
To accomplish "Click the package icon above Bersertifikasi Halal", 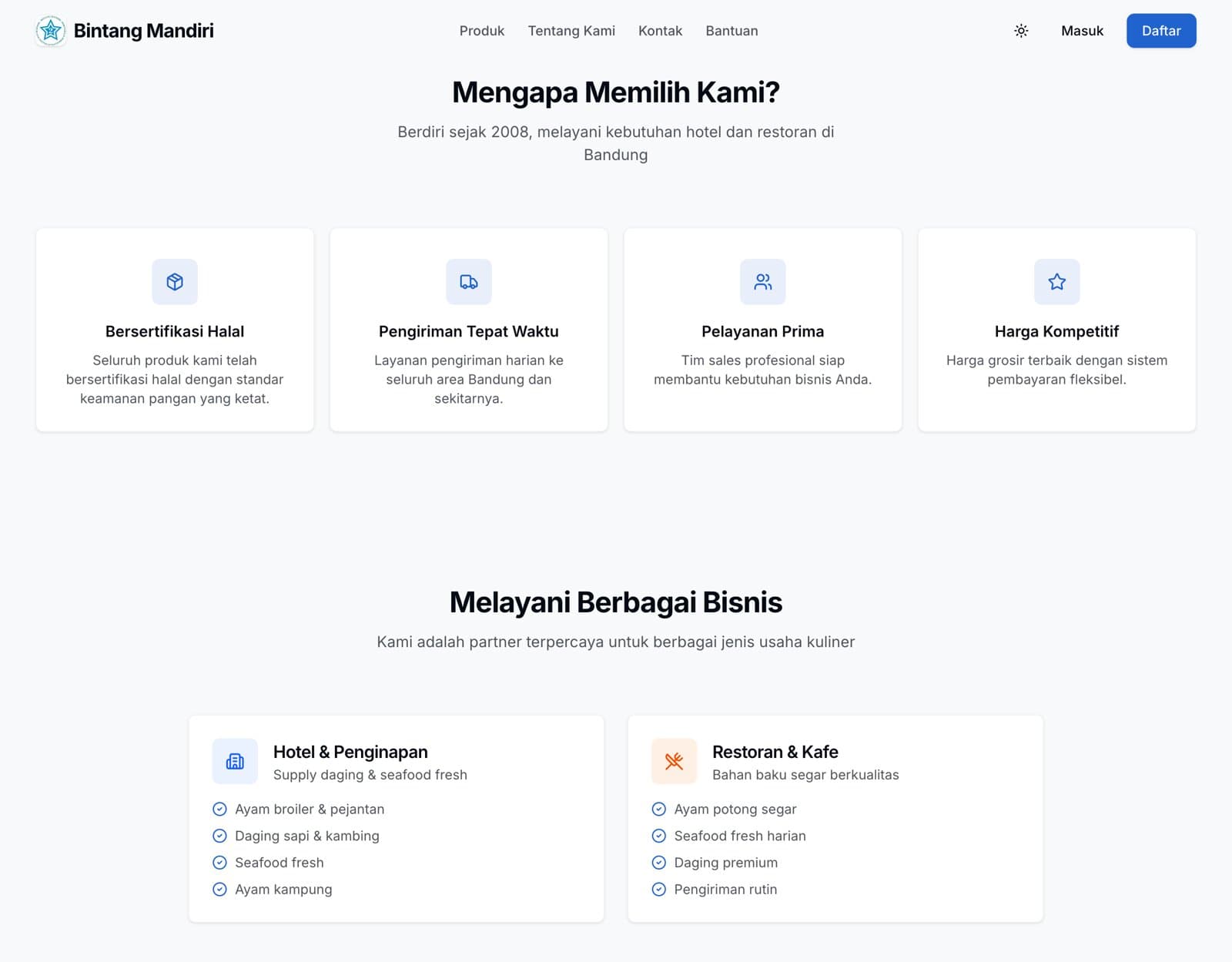I will pos(175,282).
